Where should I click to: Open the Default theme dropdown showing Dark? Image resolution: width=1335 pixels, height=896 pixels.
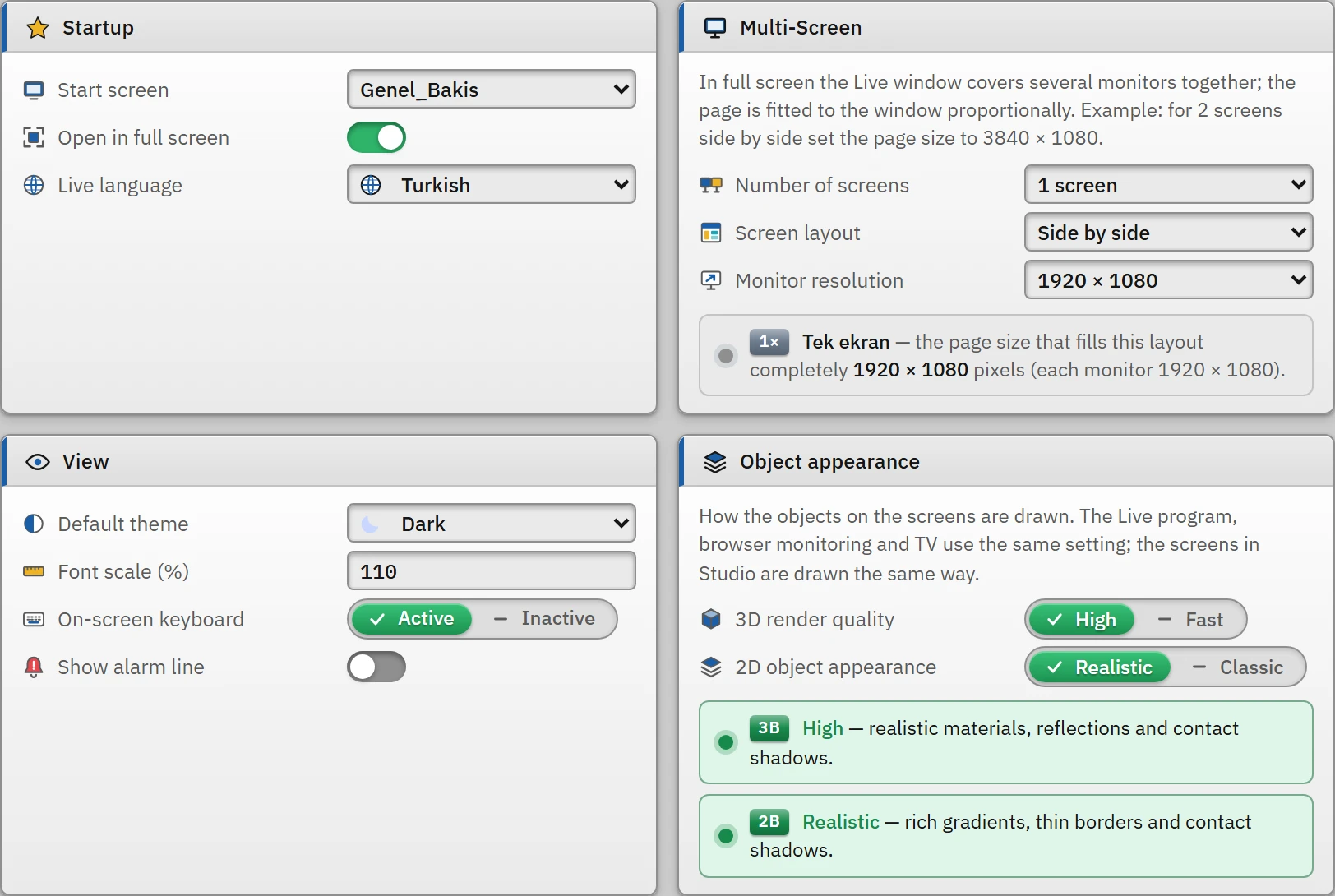tap(492, 524)
